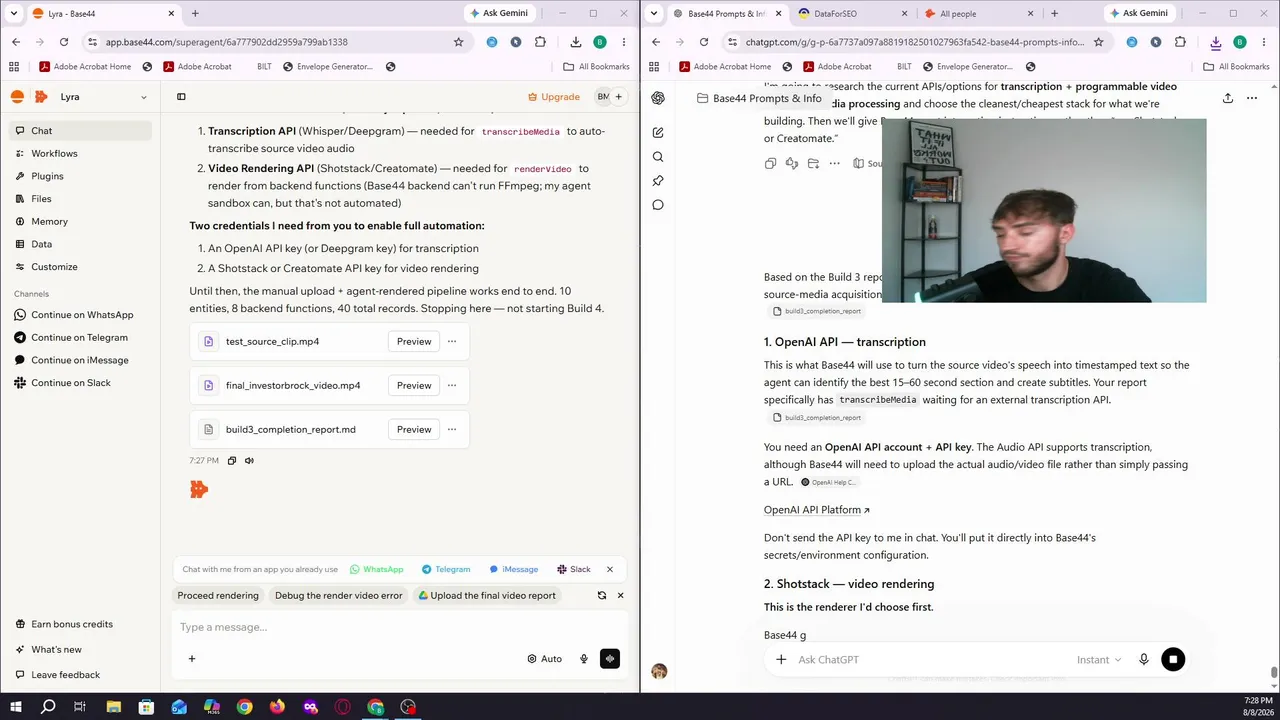Start a new chat in ChatGPT sidebar

click(658, 132)
